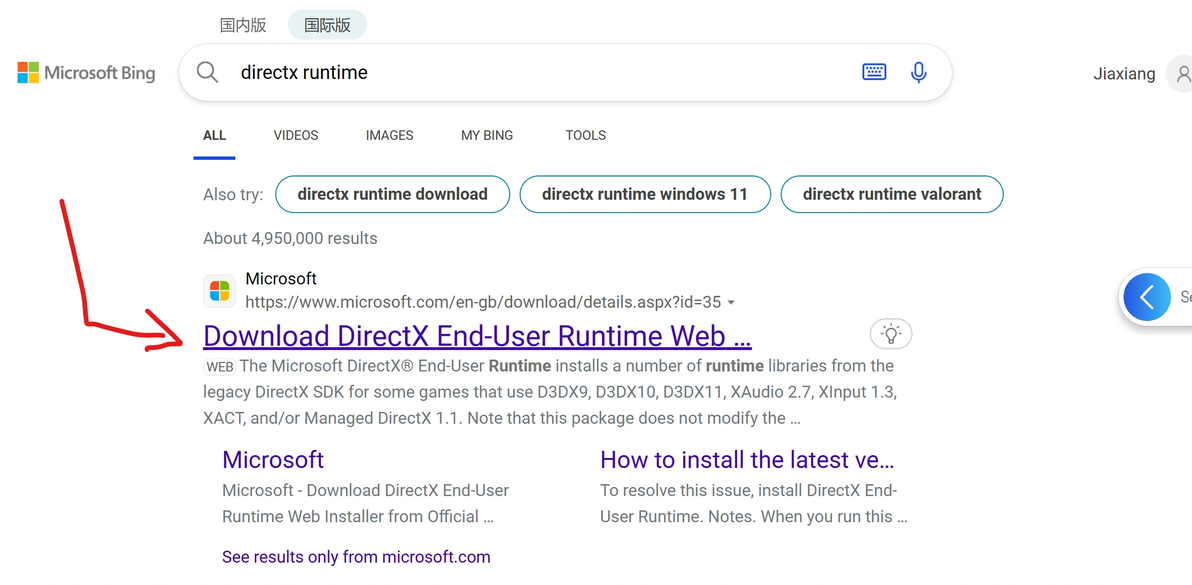Switch to 国内版 tab
The image size is (1192, 585).
(243, 25)
